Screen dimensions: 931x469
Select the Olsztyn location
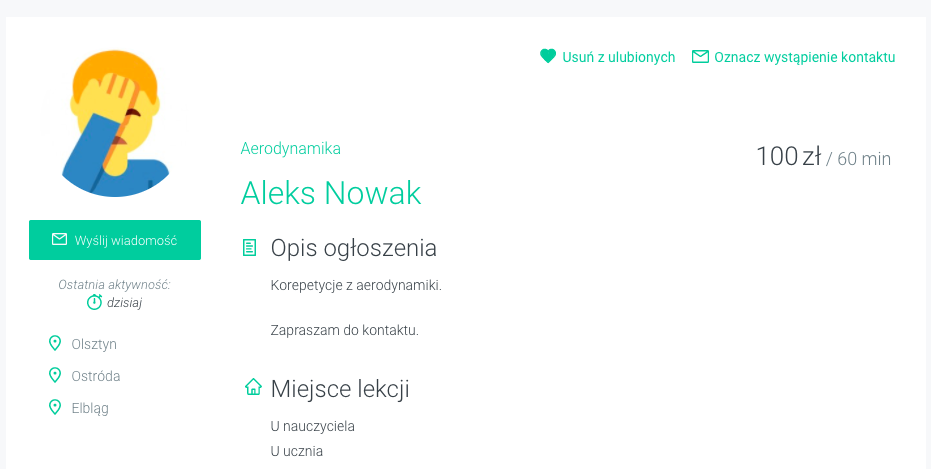(94, 344)
